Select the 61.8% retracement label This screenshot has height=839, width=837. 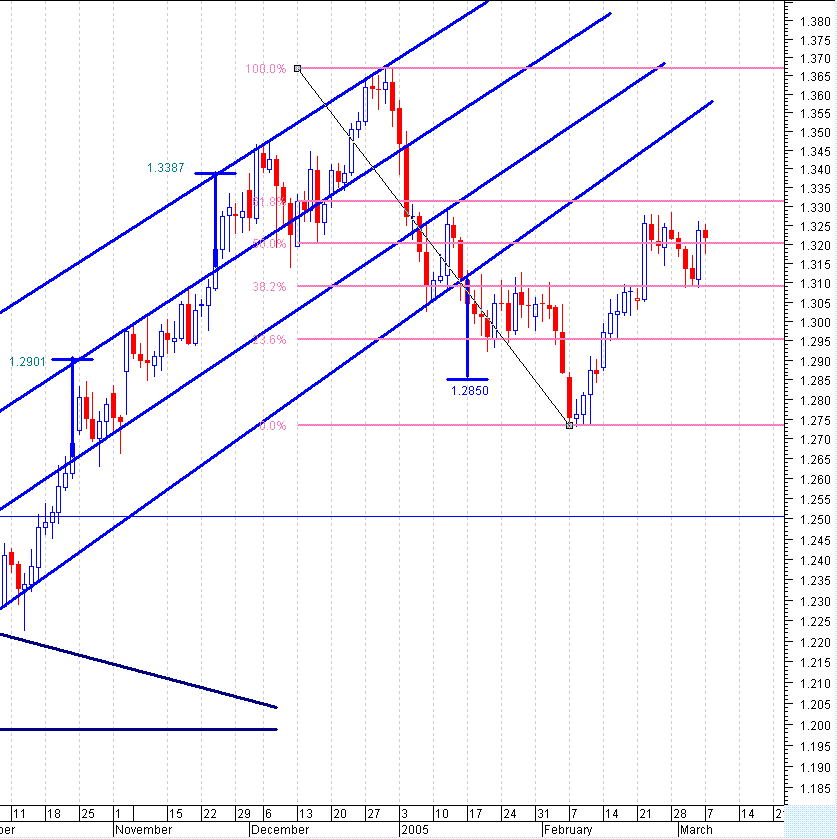tap(270, 202)
